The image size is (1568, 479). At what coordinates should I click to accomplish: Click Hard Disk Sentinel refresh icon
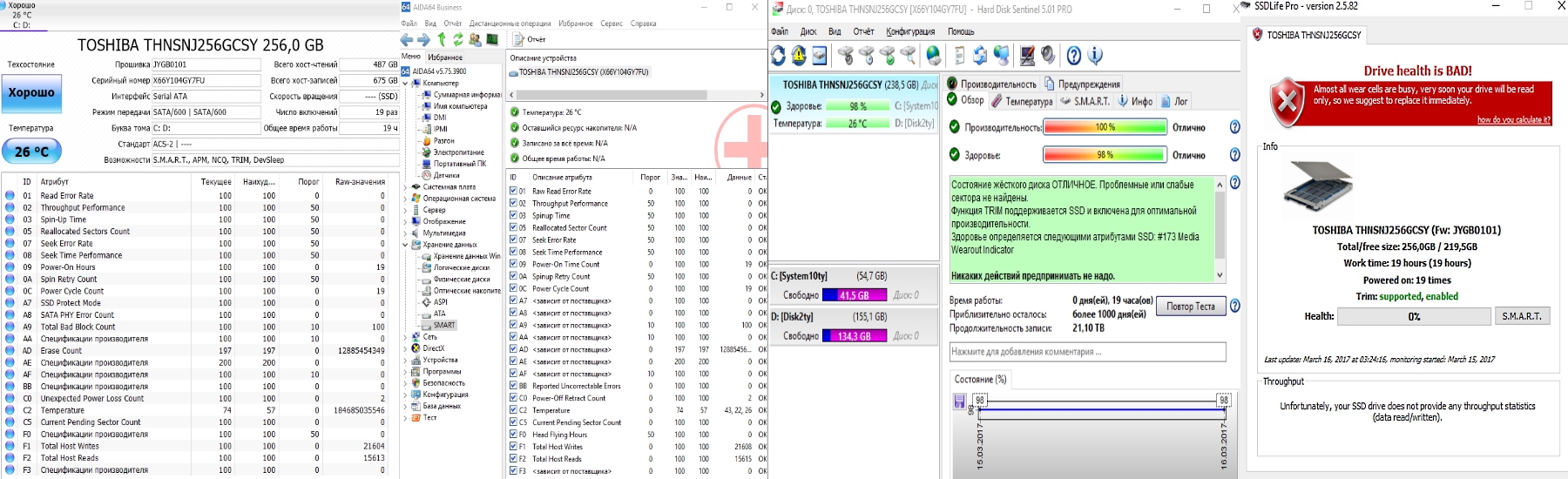[x=778, y=56]
